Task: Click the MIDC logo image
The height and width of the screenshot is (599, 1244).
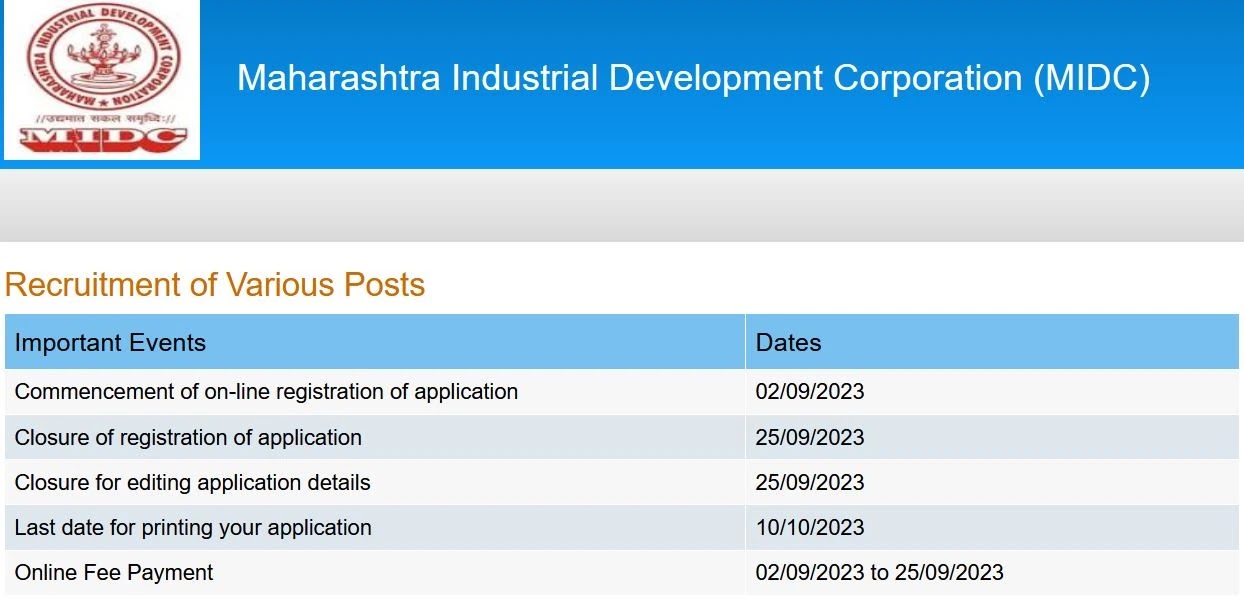Action: click(x=102, y=80)
